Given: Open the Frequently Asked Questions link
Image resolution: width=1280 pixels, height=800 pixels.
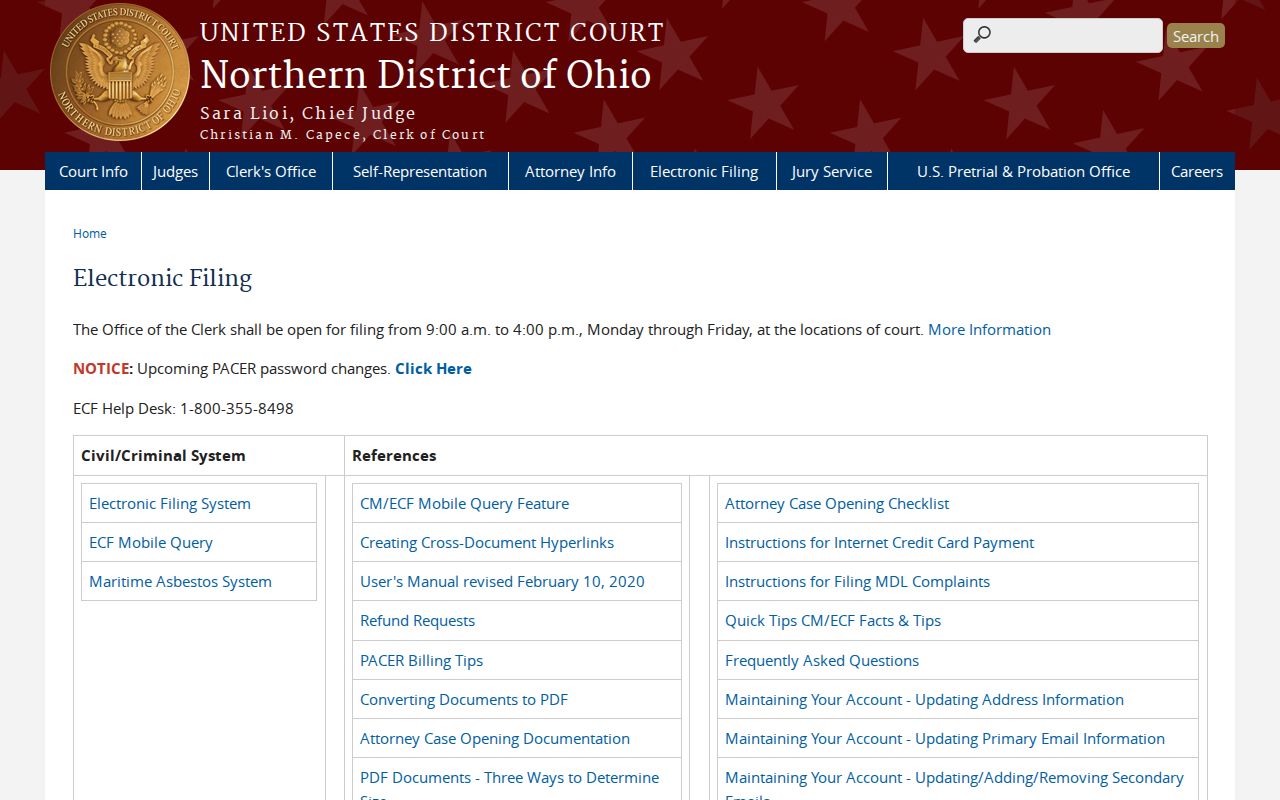Looking at the screenshot, I should (822, 660).
